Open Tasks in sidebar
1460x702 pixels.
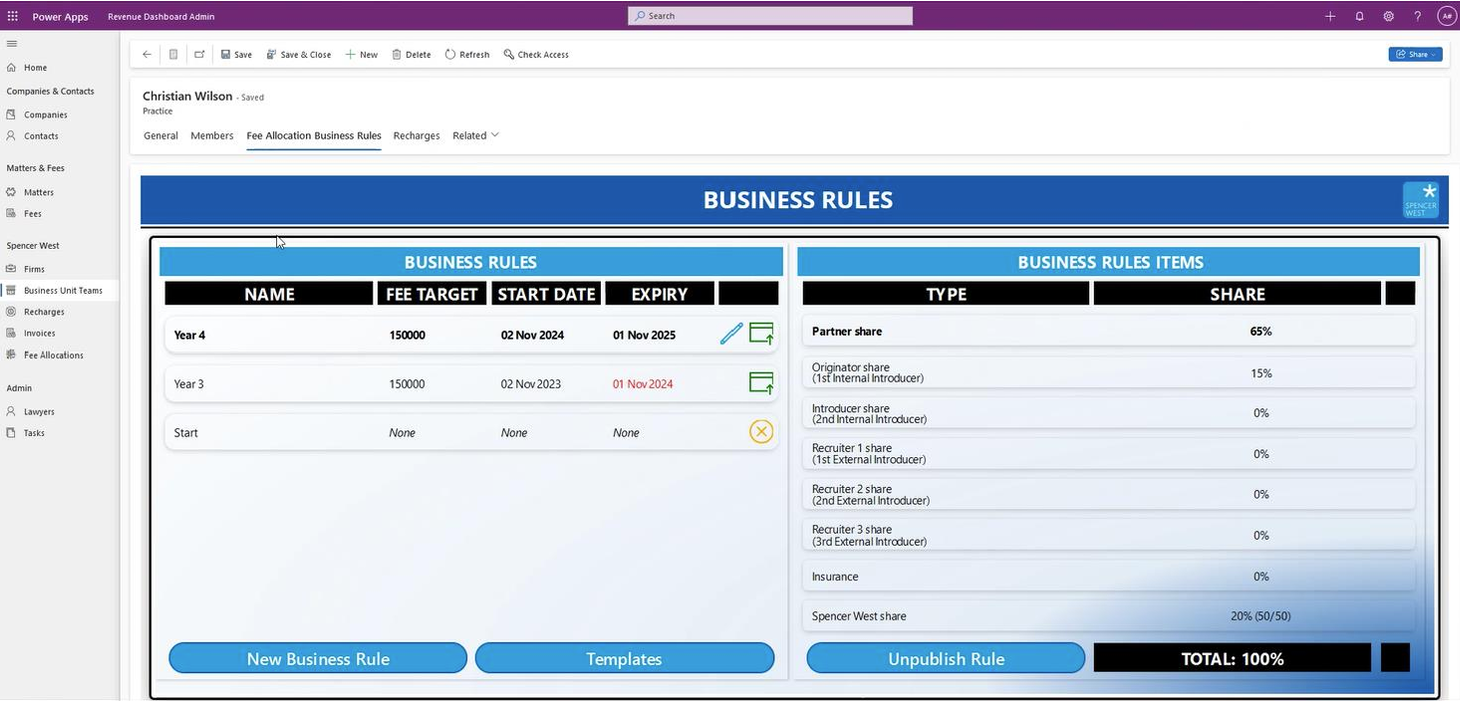tap(34, 433)
